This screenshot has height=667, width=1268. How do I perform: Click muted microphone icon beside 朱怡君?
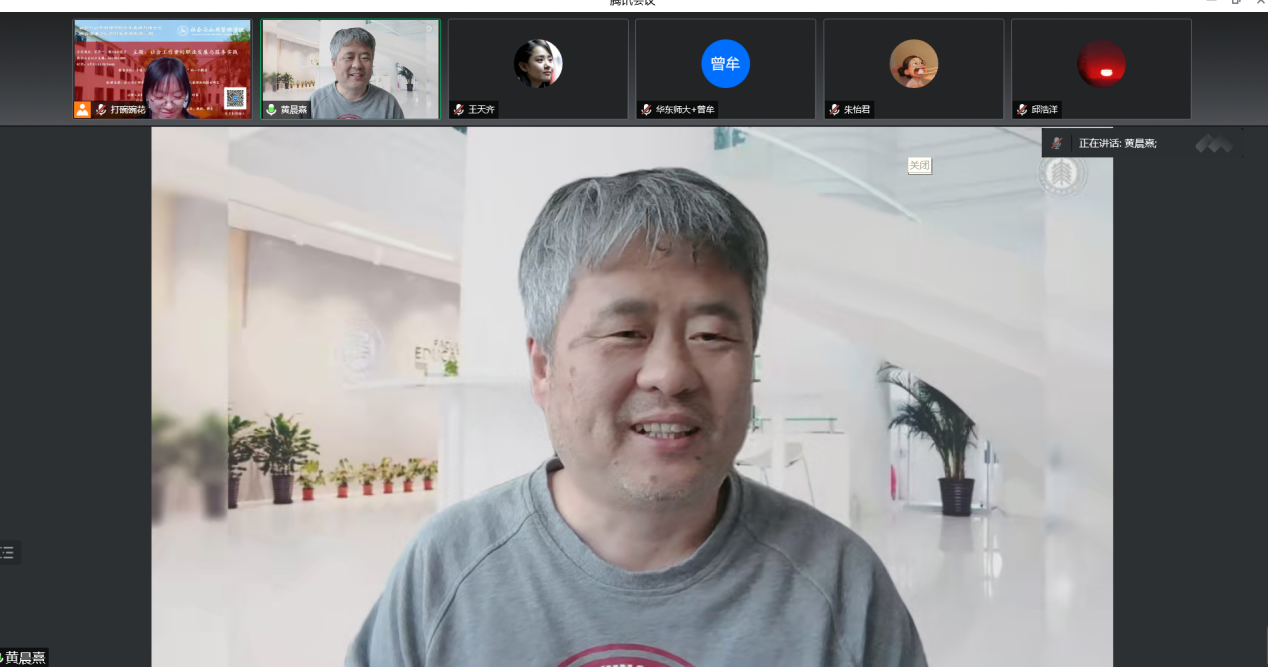[834, 110]
